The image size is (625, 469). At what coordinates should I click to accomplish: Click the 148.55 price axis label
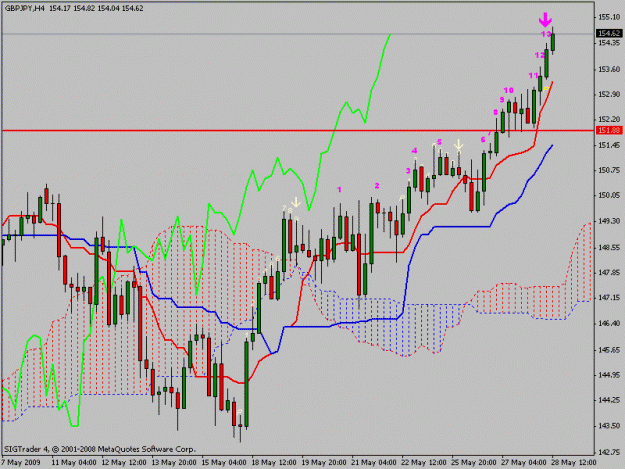608,247
